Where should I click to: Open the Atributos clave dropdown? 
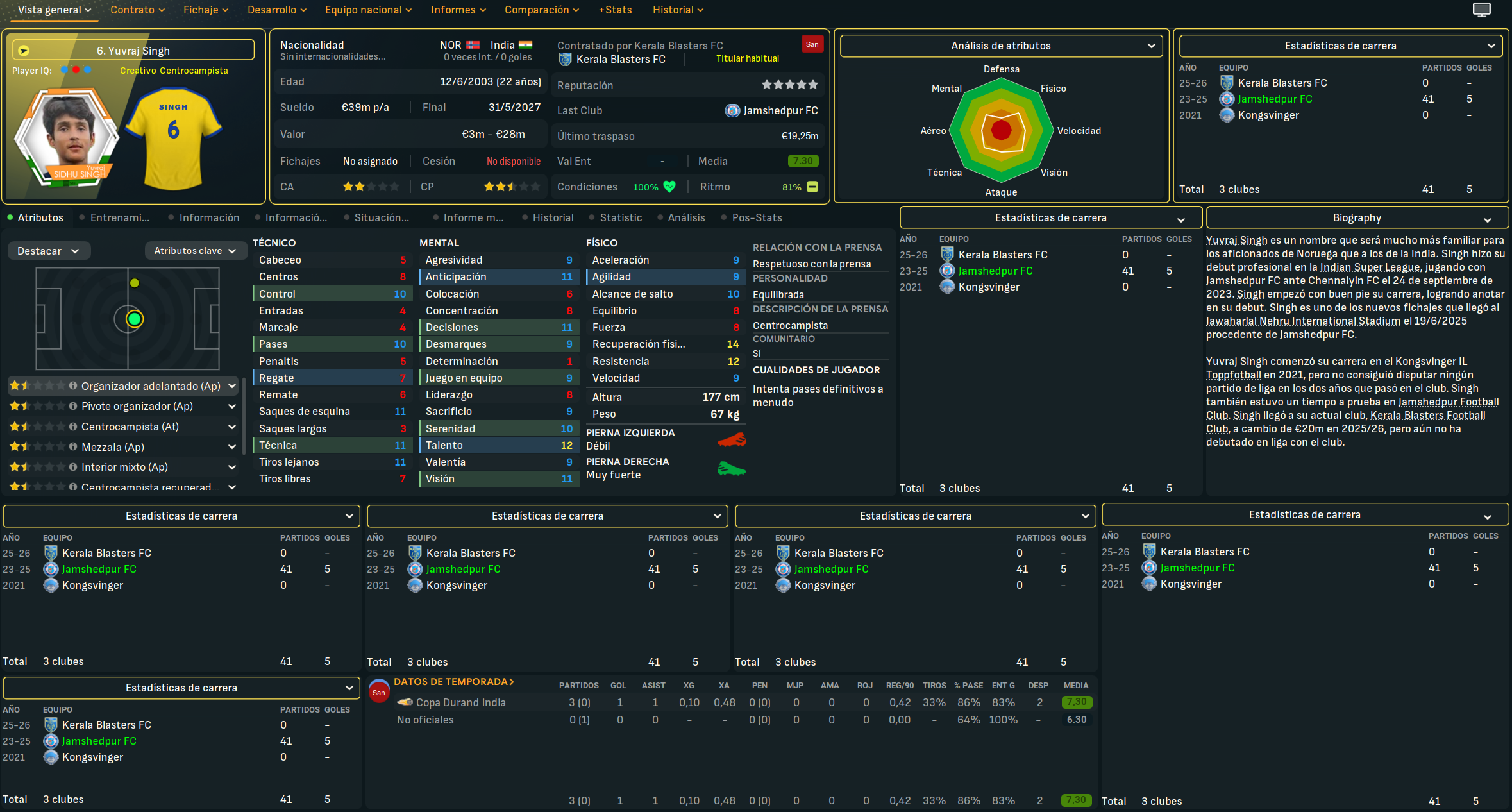pos(196,251)
